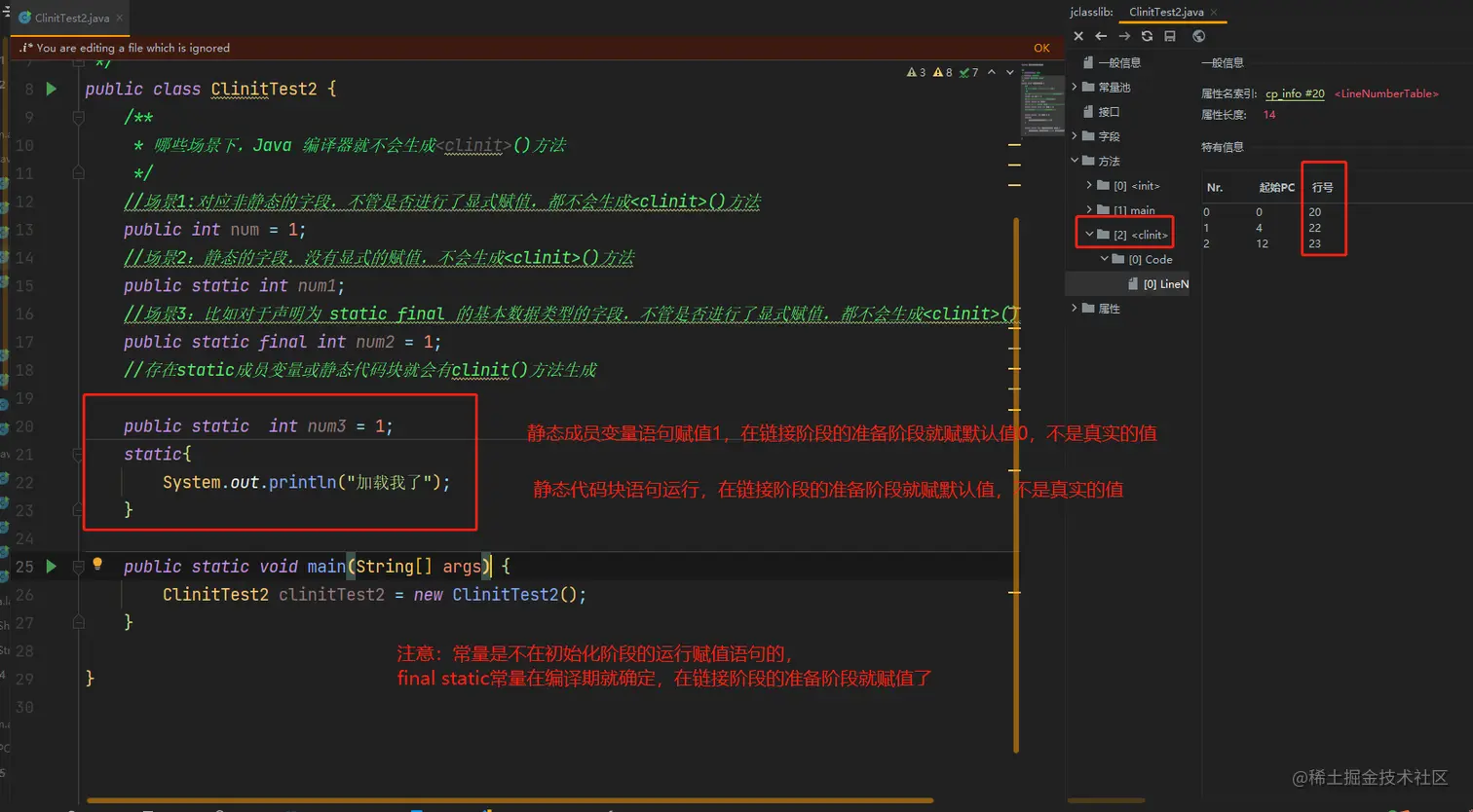Image resolution: width=1473 pixels, height=812 pixels.
Task: Select the jclasslib ClinitTest2.java tab
Action: tap(1166, 12)
